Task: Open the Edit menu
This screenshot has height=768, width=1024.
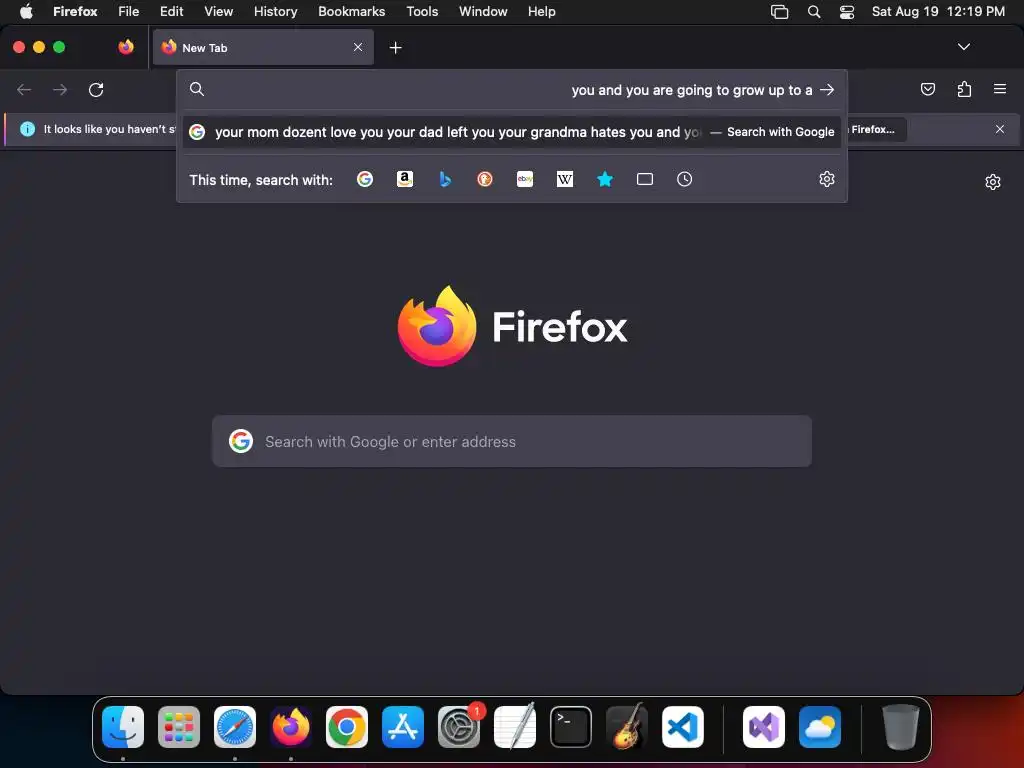Action: click(x=172, y=12)
